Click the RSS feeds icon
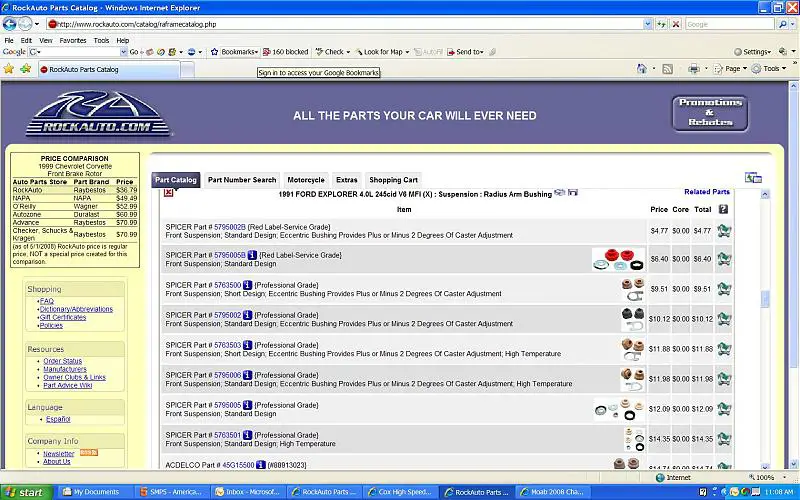 click(667, 69)
